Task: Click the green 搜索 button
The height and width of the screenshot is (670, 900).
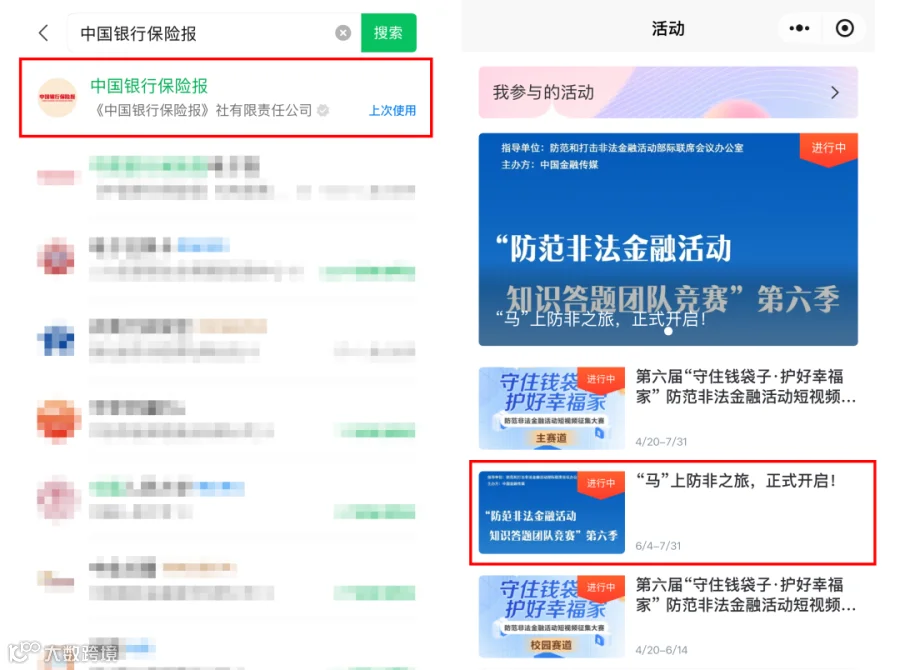Action: point(389,33)
